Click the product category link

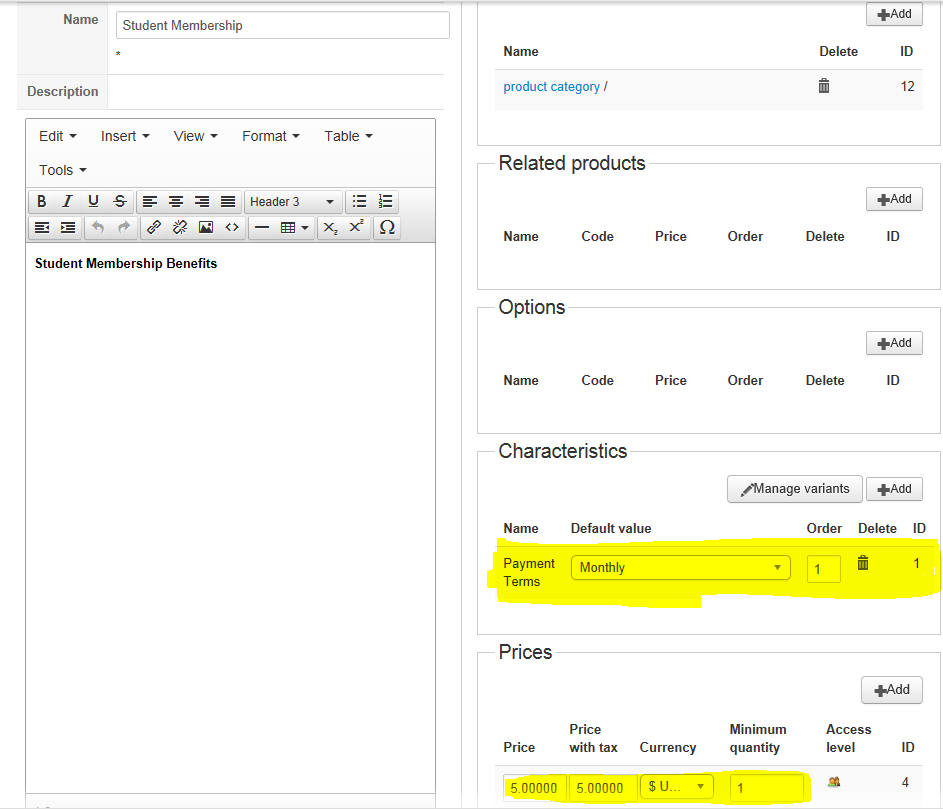pyautogui.click(x=551, y=87)
